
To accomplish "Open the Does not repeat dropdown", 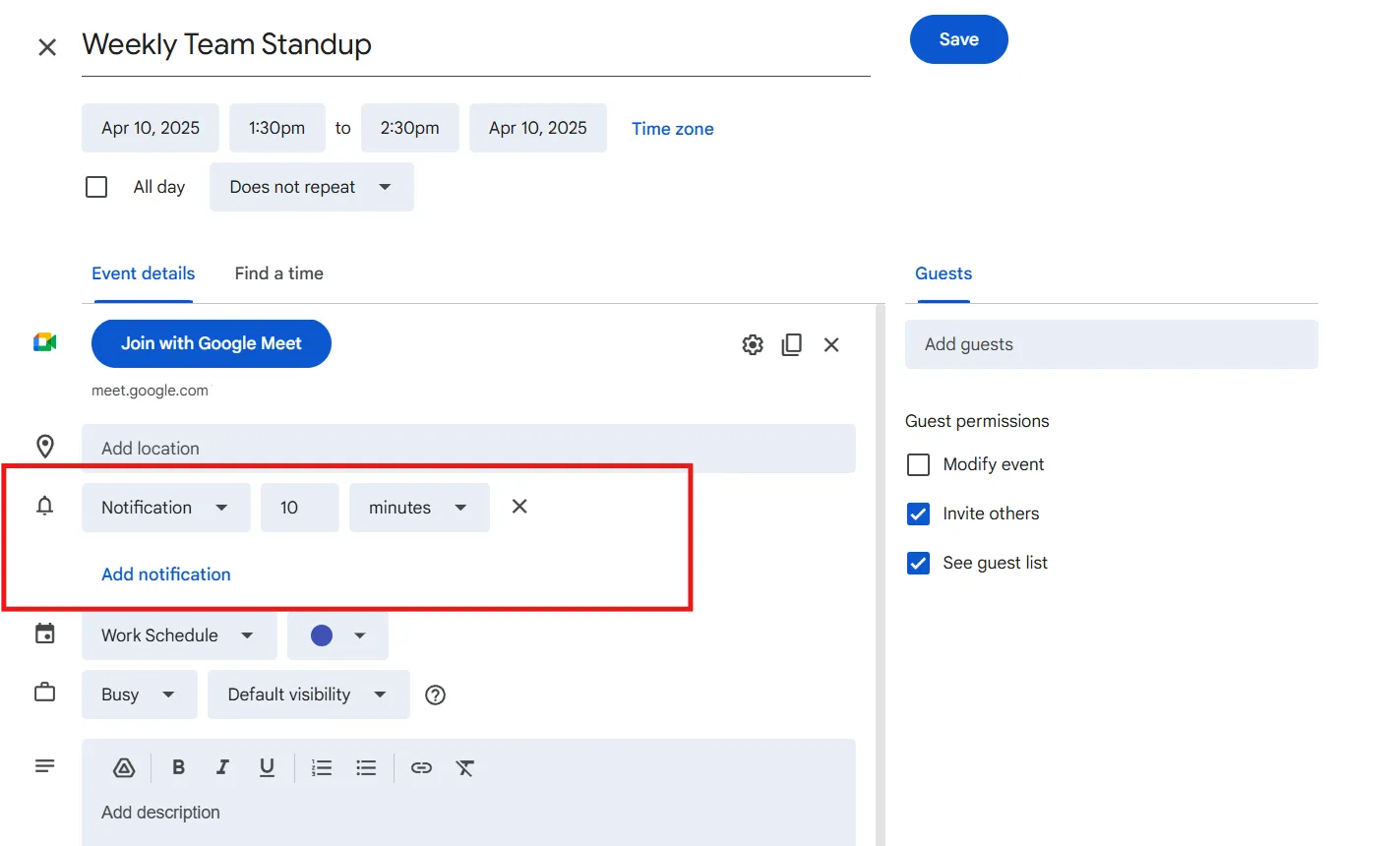I will click(x=312, y=187).
